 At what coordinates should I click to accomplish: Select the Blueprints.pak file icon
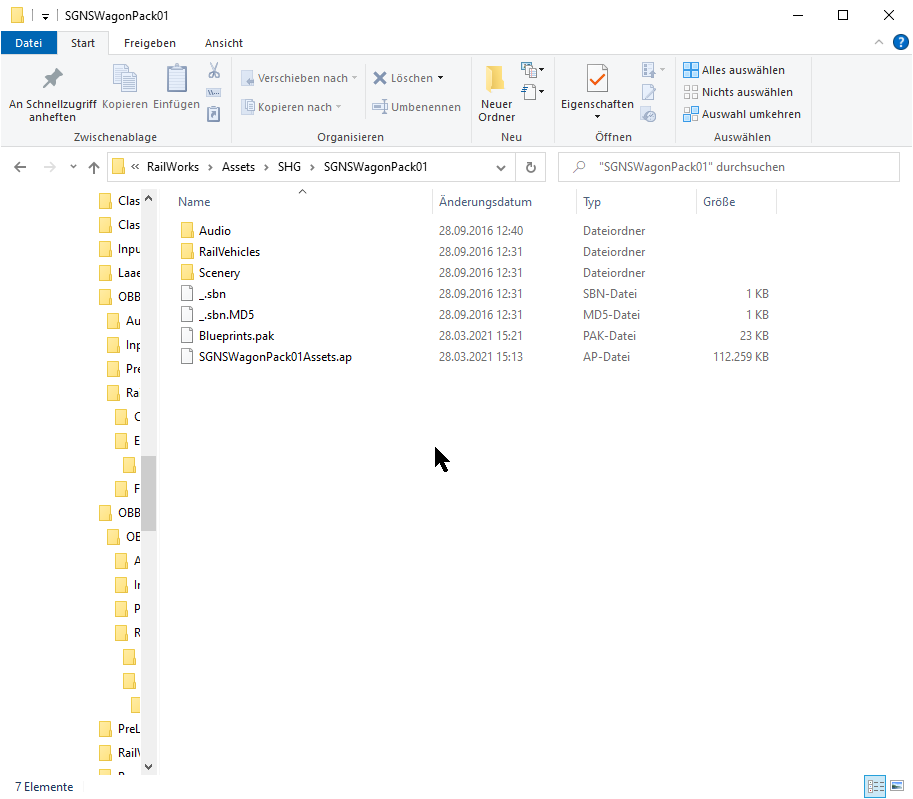click(x=187, y=335)
